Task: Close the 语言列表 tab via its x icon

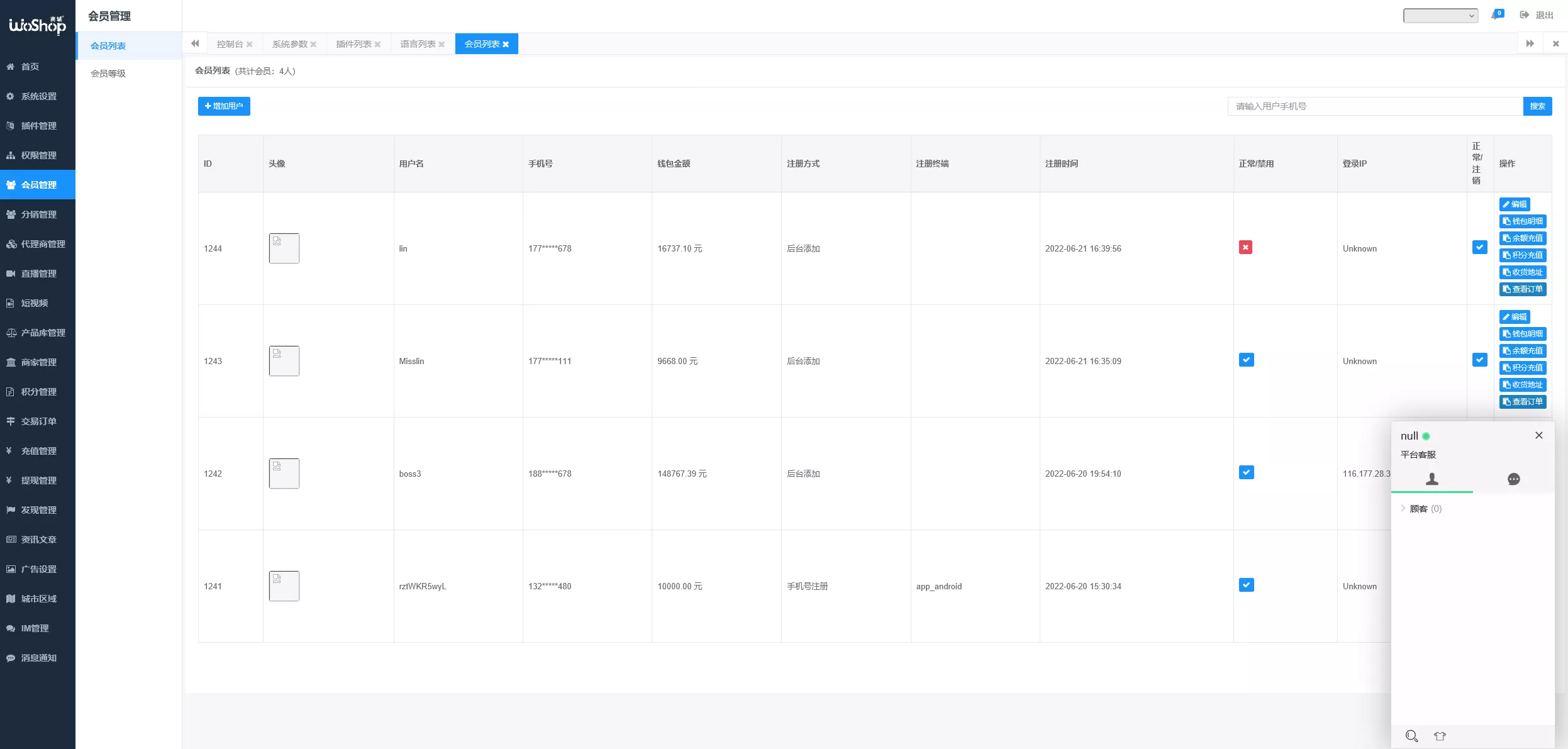Action: point(442,45)
